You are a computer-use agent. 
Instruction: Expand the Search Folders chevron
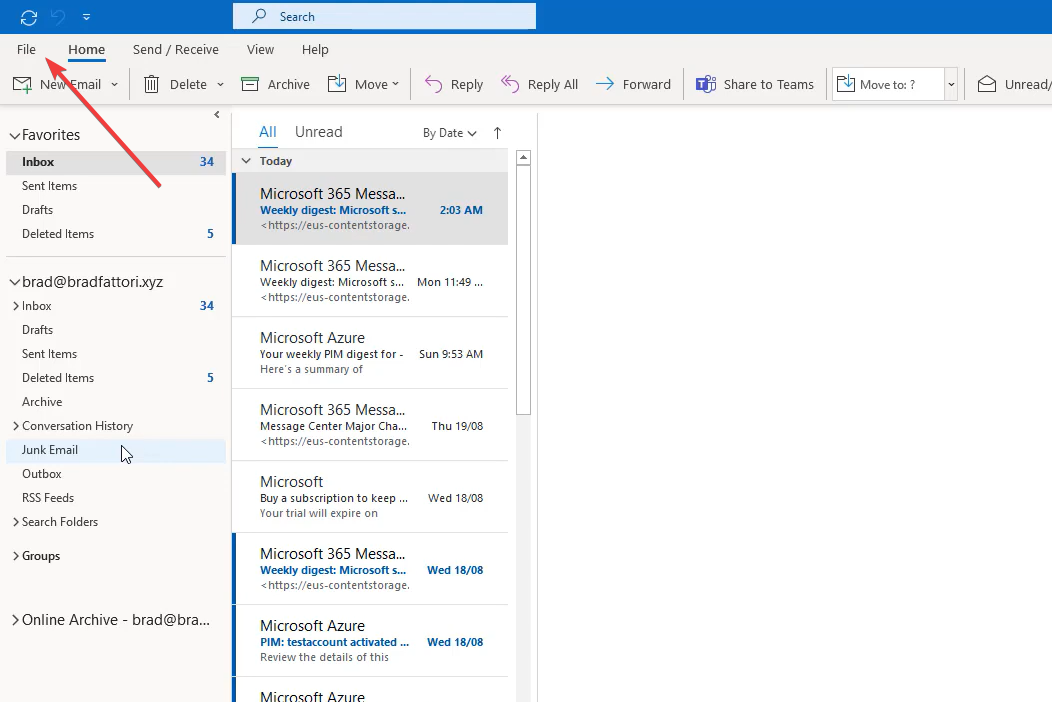[15, 522]
